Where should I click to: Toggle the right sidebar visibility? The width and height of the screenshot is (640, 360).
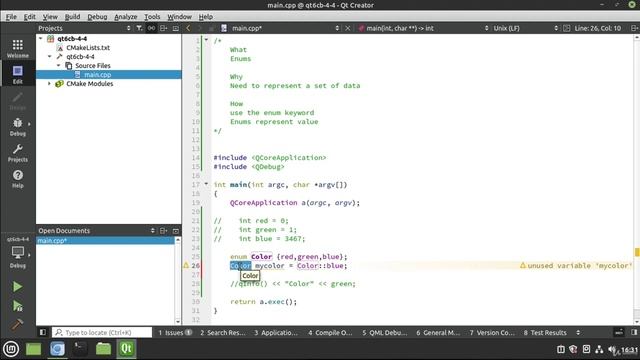click(x=634, y=332)
